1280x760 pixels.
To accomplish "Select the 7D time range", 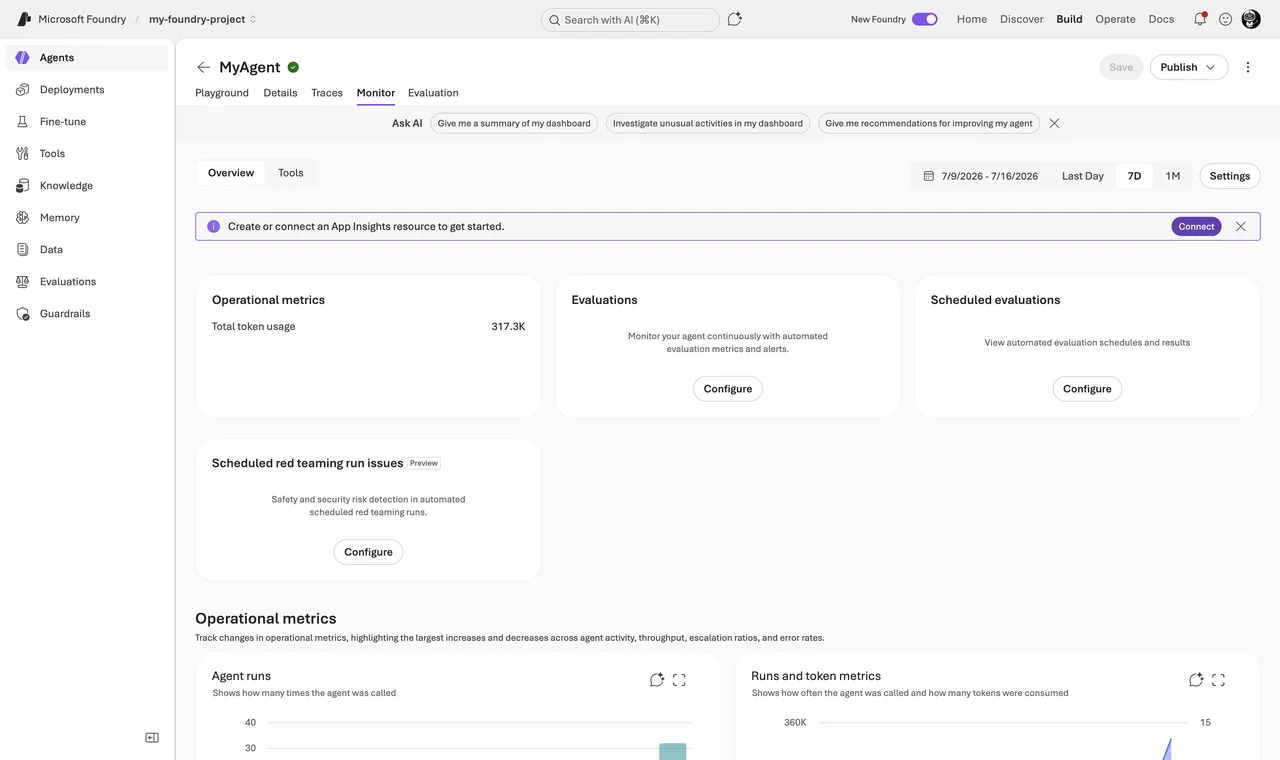I will (1134, 176).
